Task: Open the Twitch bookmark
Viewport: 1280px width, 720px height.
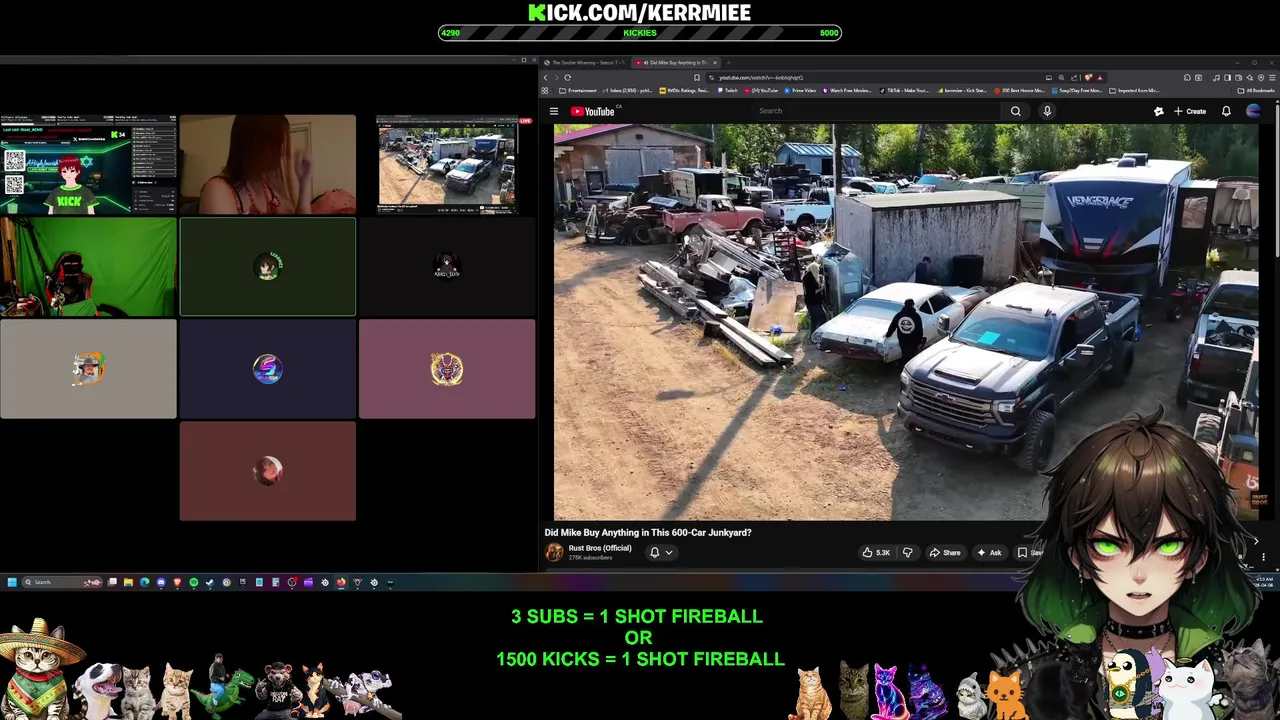Action: tap(726, 90)
